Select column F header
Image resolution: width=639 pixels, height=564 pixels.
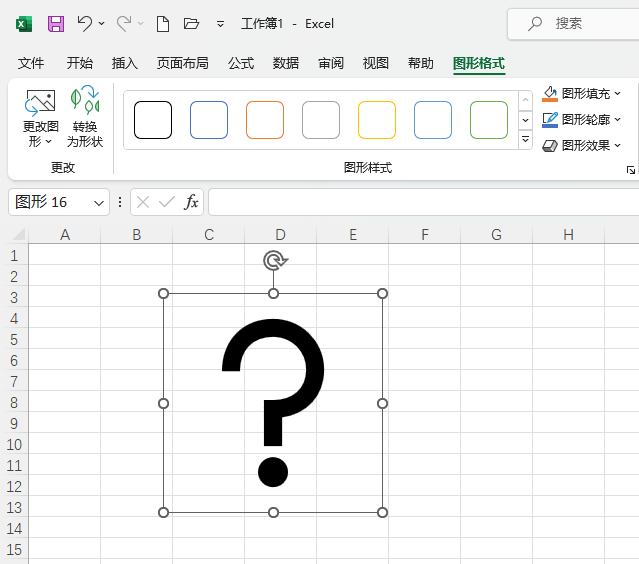[425, 235]
